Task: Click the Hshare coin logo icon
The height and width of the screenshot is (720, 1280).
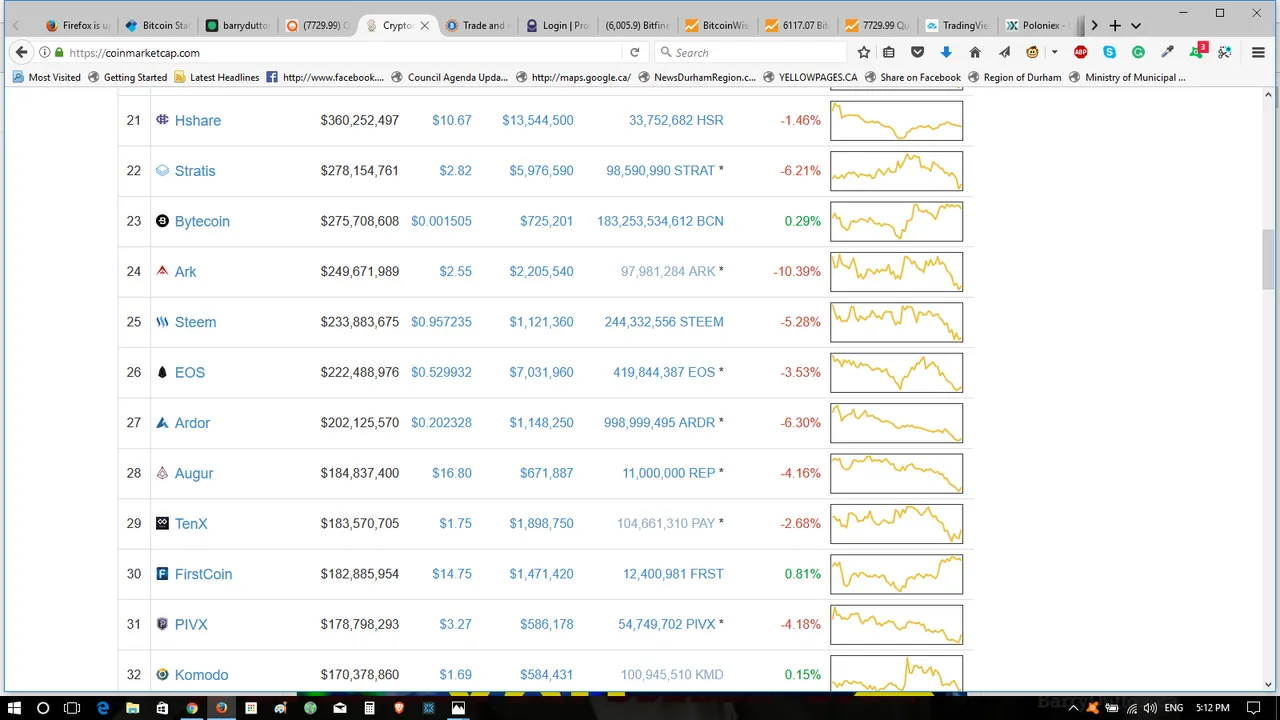Action: [162, 120]
